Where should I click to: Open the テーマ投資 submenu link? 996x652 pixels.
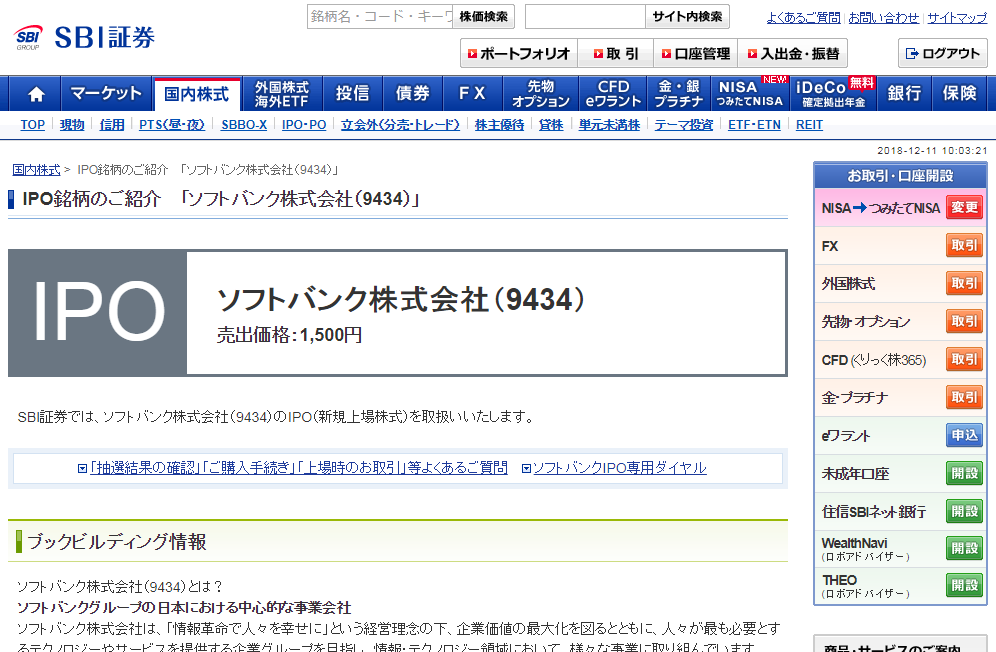[x=684, y=125]
